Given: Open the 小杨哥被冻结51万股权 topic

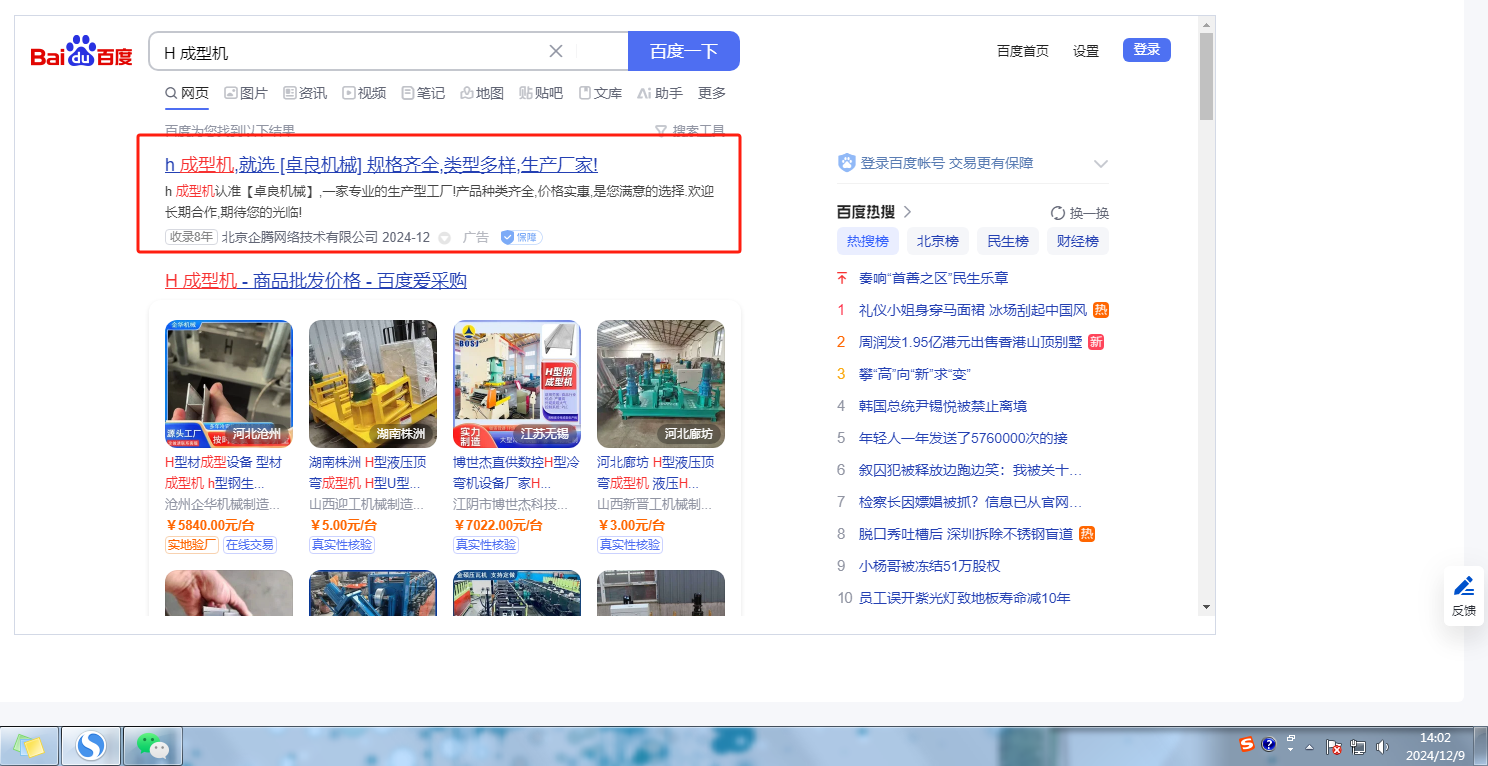Looking at the screenshot, I should pyautogui.click(x=930, y=566).
